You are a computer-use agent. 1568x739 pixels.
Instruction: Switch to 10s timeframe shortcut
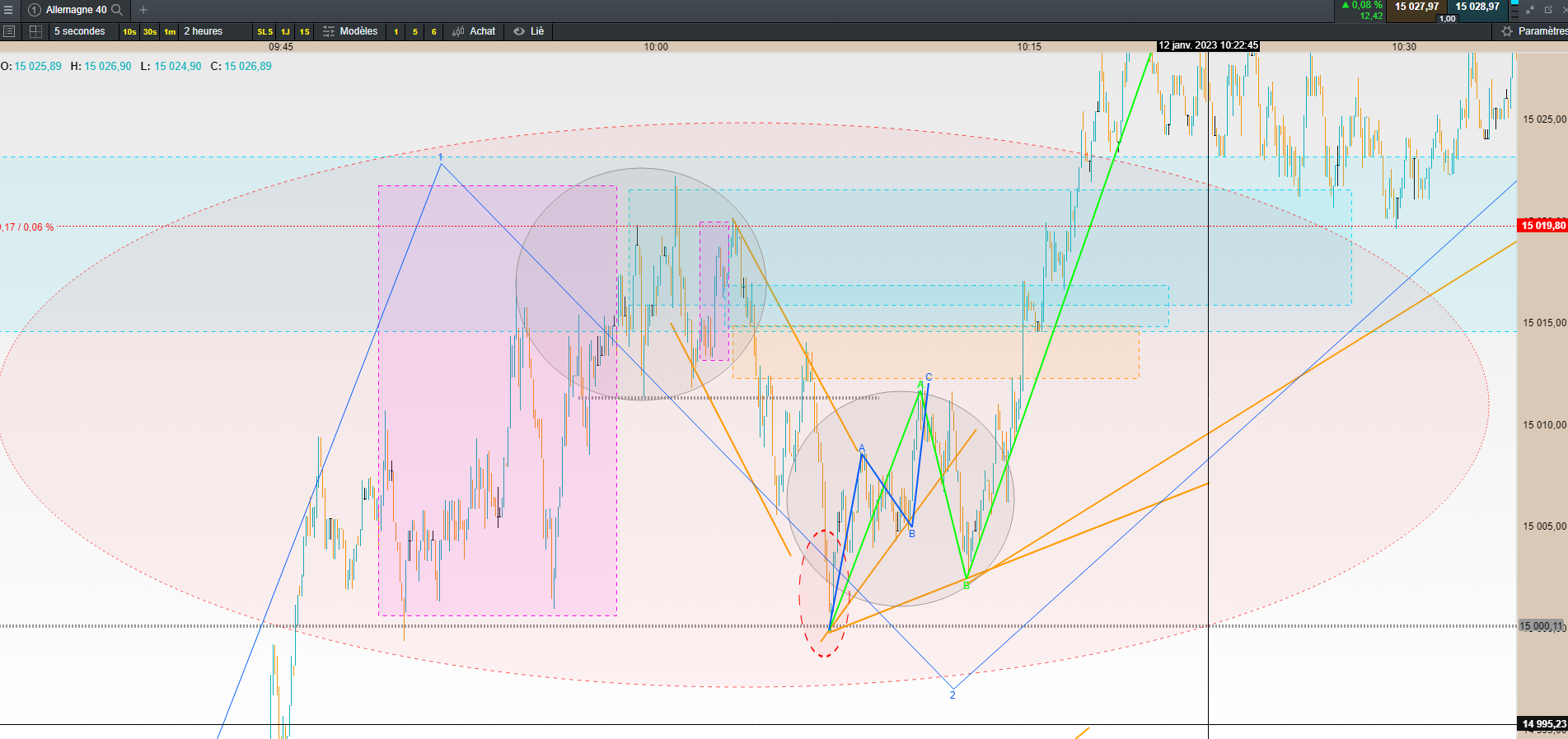[x=129, y=32]
